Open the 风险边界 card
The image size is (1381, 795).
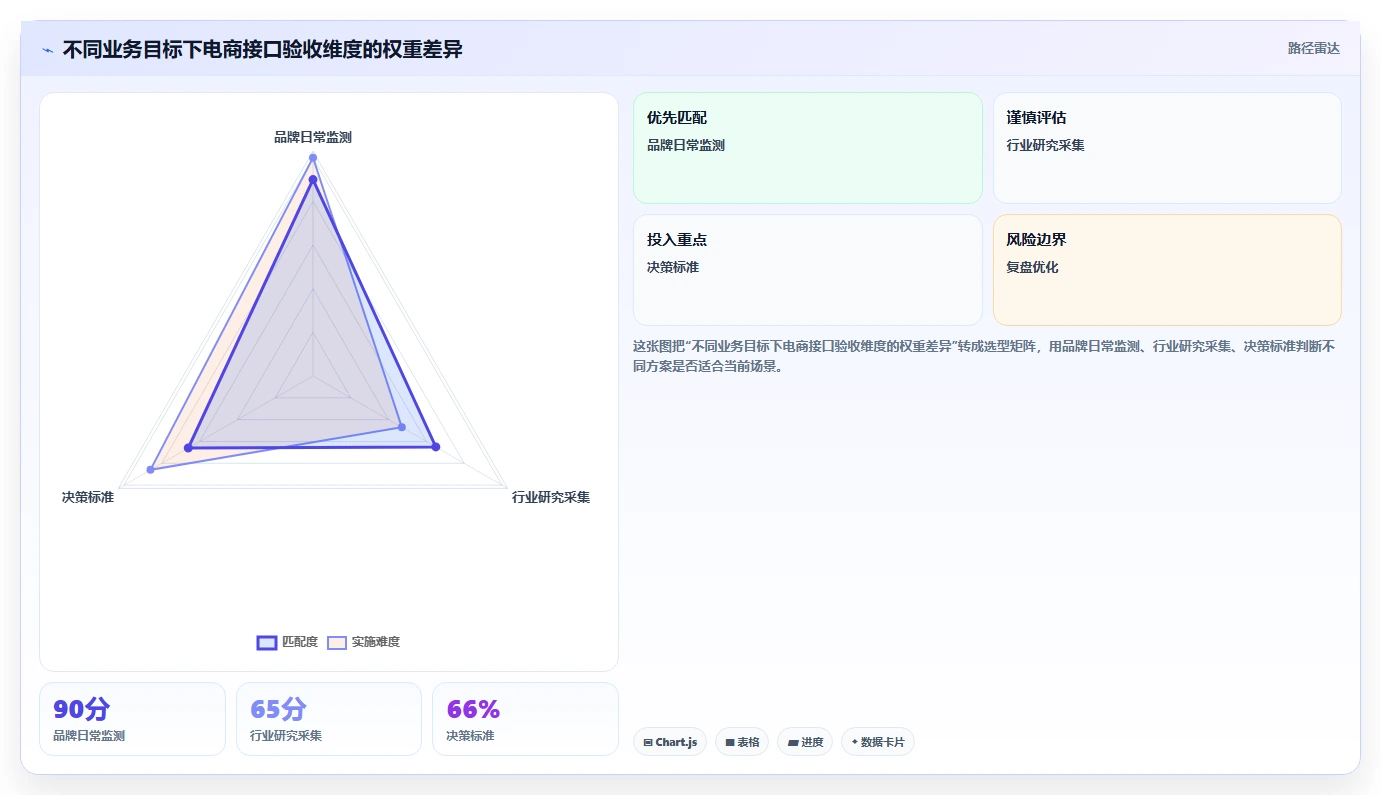pyautogui.click(x=1167, y=270)
